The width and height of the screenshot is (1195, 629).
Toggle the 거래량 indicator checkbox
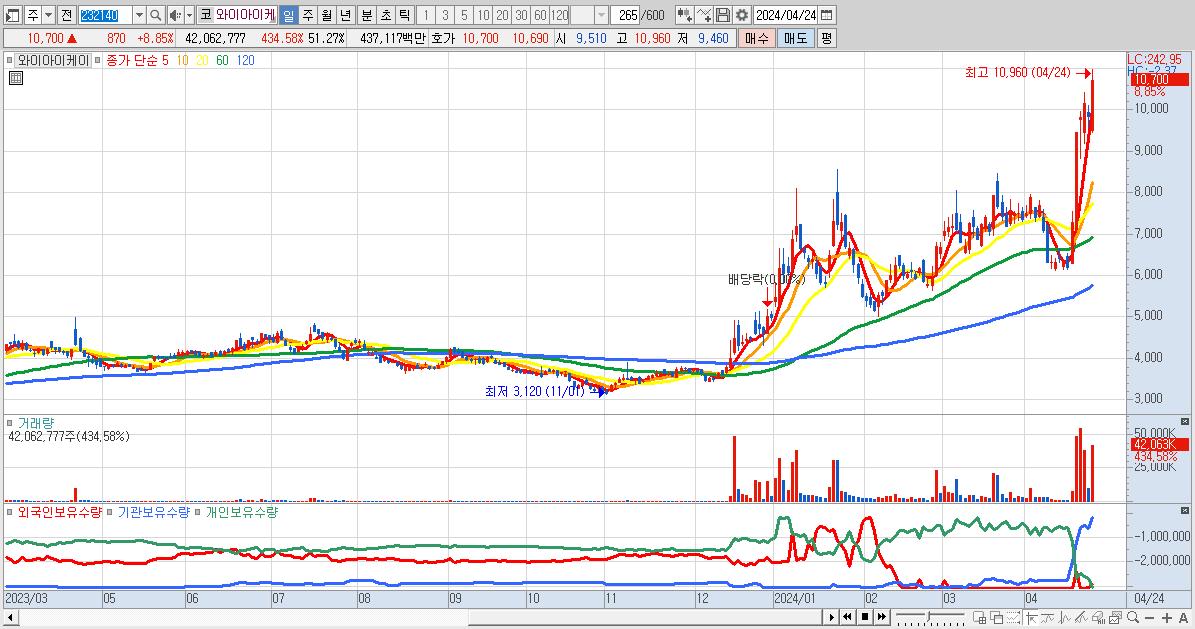click(9, 422)
